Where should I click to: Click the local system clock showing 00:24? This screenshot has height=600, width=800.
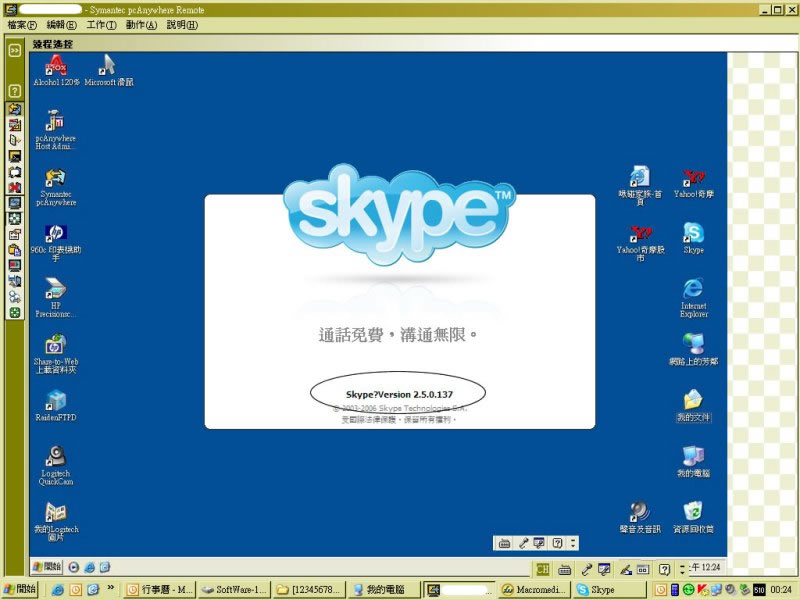click(781, 590)
